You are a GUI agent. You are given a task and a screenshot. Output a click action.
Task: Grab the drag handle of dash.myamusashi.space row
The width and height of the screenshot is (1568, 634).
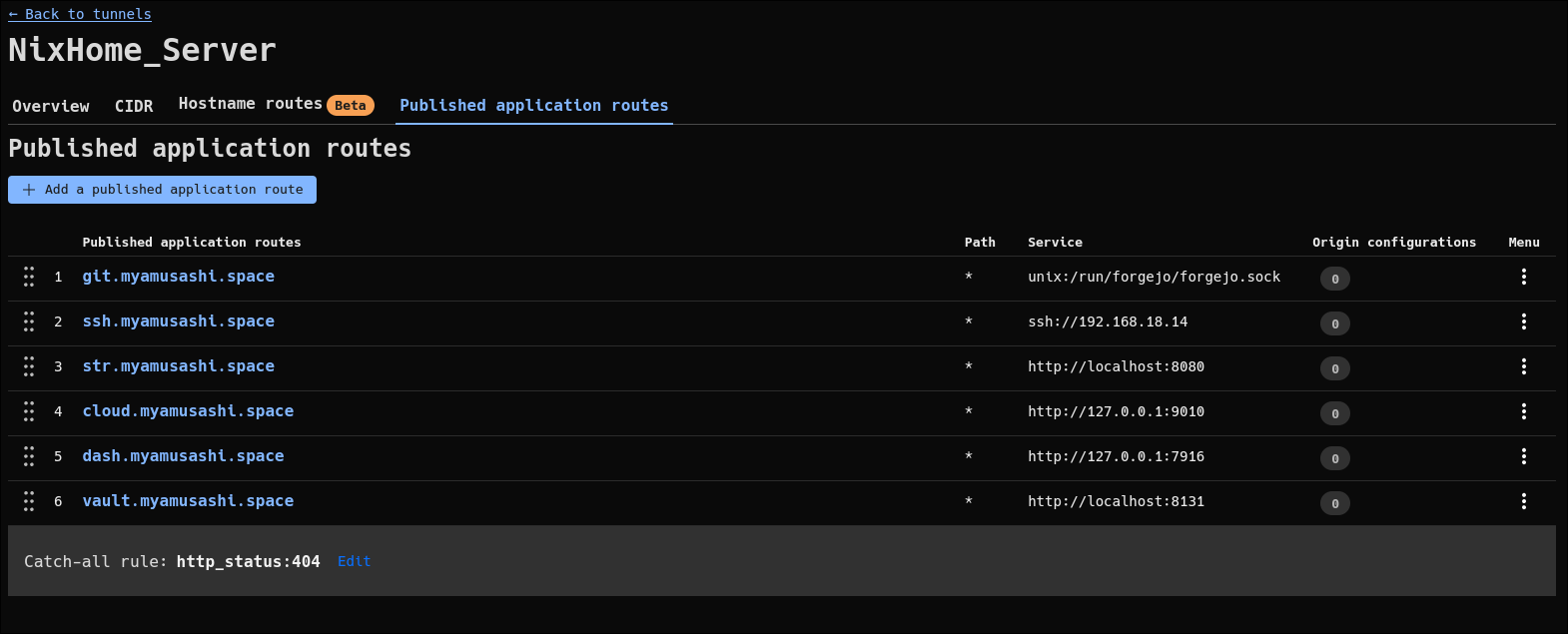tap(29, 456)
